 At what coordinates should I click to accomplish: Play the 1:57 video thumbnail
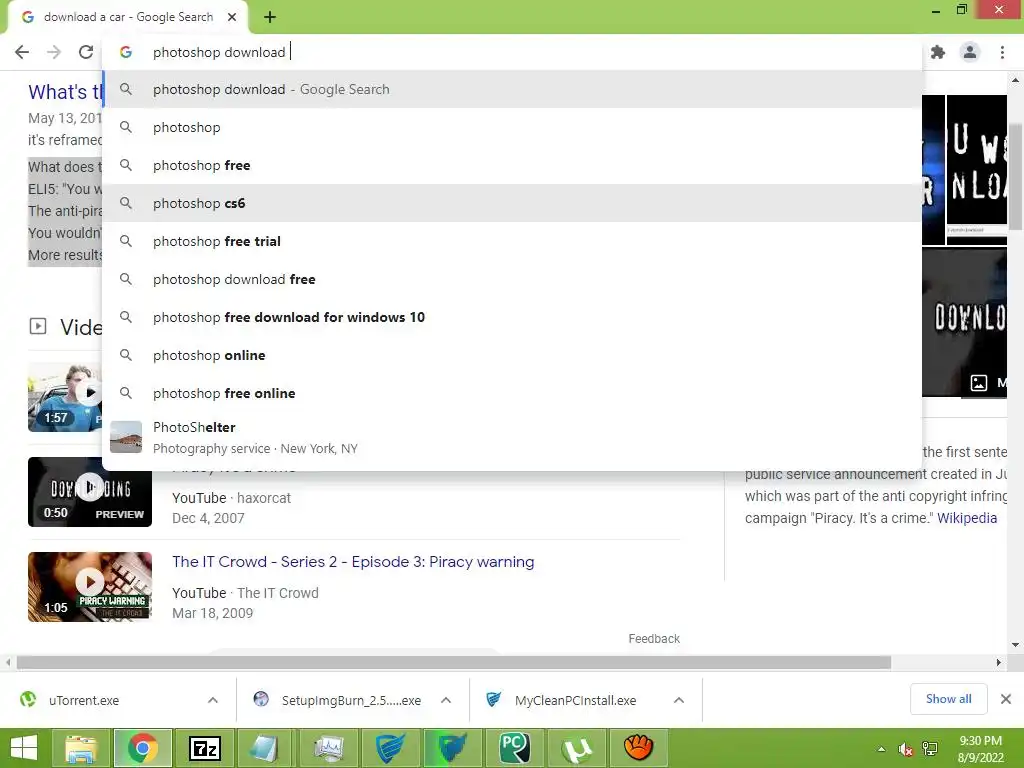[64, 397]
